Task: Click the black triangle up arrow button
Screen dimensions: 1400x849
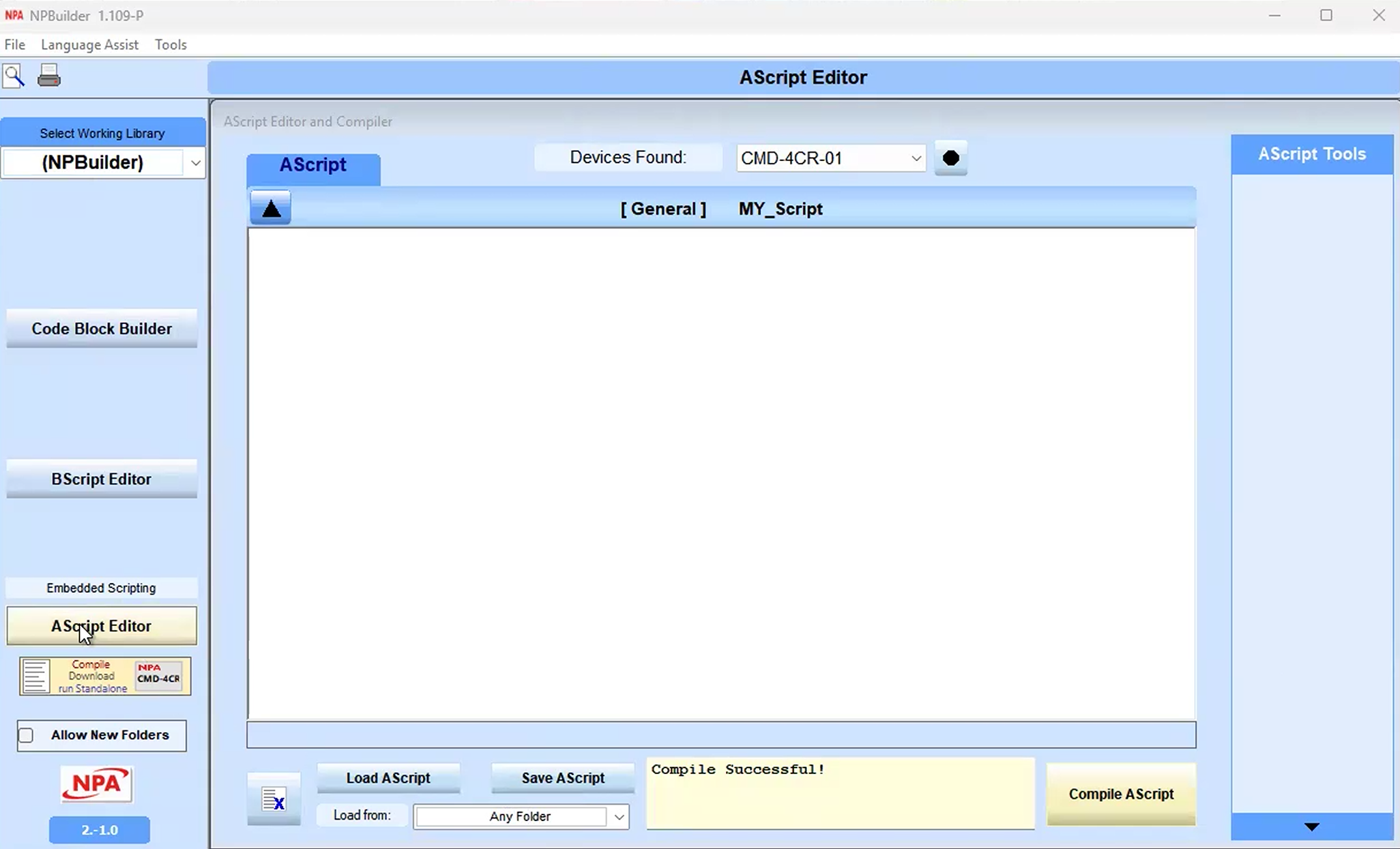Action: pos(270,208)
